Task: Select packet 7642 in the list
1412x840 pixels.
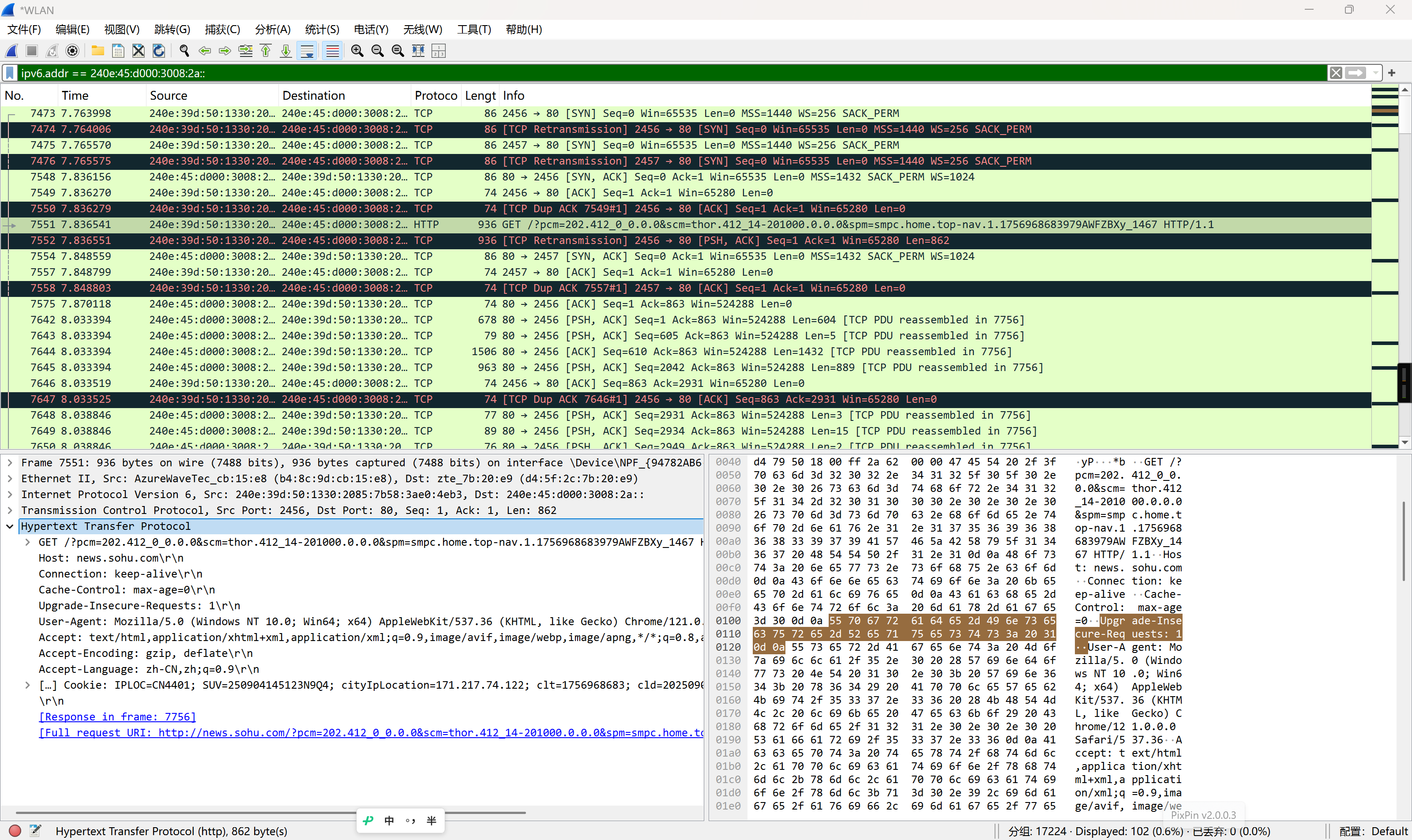Action: pos(686,320)
